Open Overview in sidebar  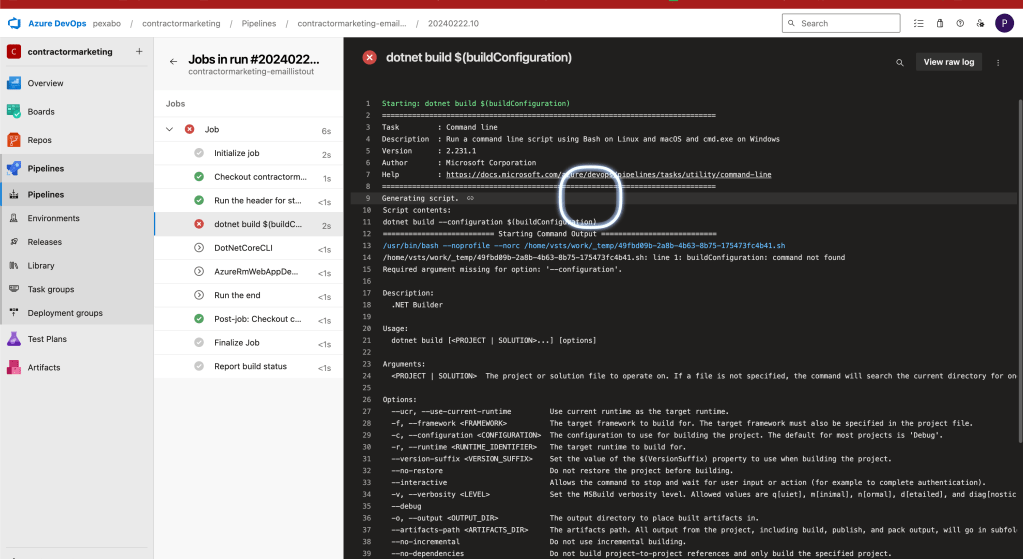tap(77, 83)
